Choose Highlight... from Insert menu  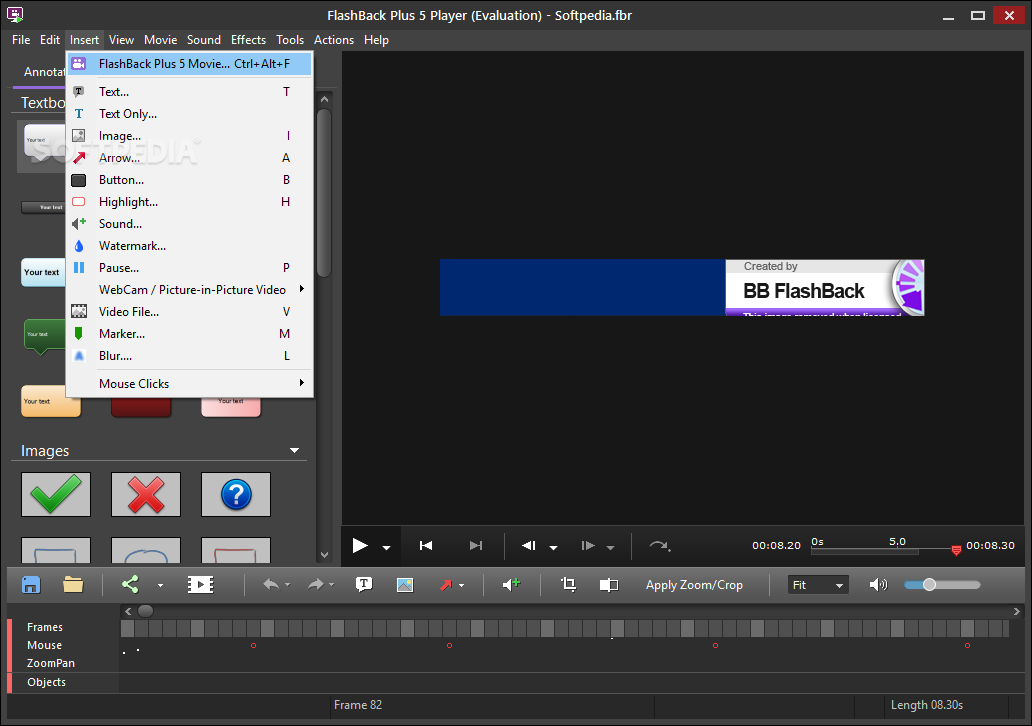tap(190, 201)
